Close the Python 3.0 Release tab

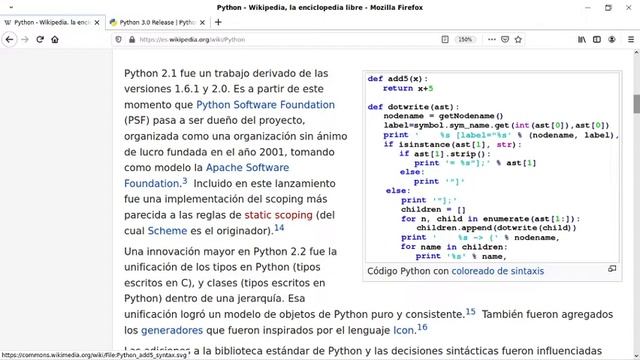point(202,22)
